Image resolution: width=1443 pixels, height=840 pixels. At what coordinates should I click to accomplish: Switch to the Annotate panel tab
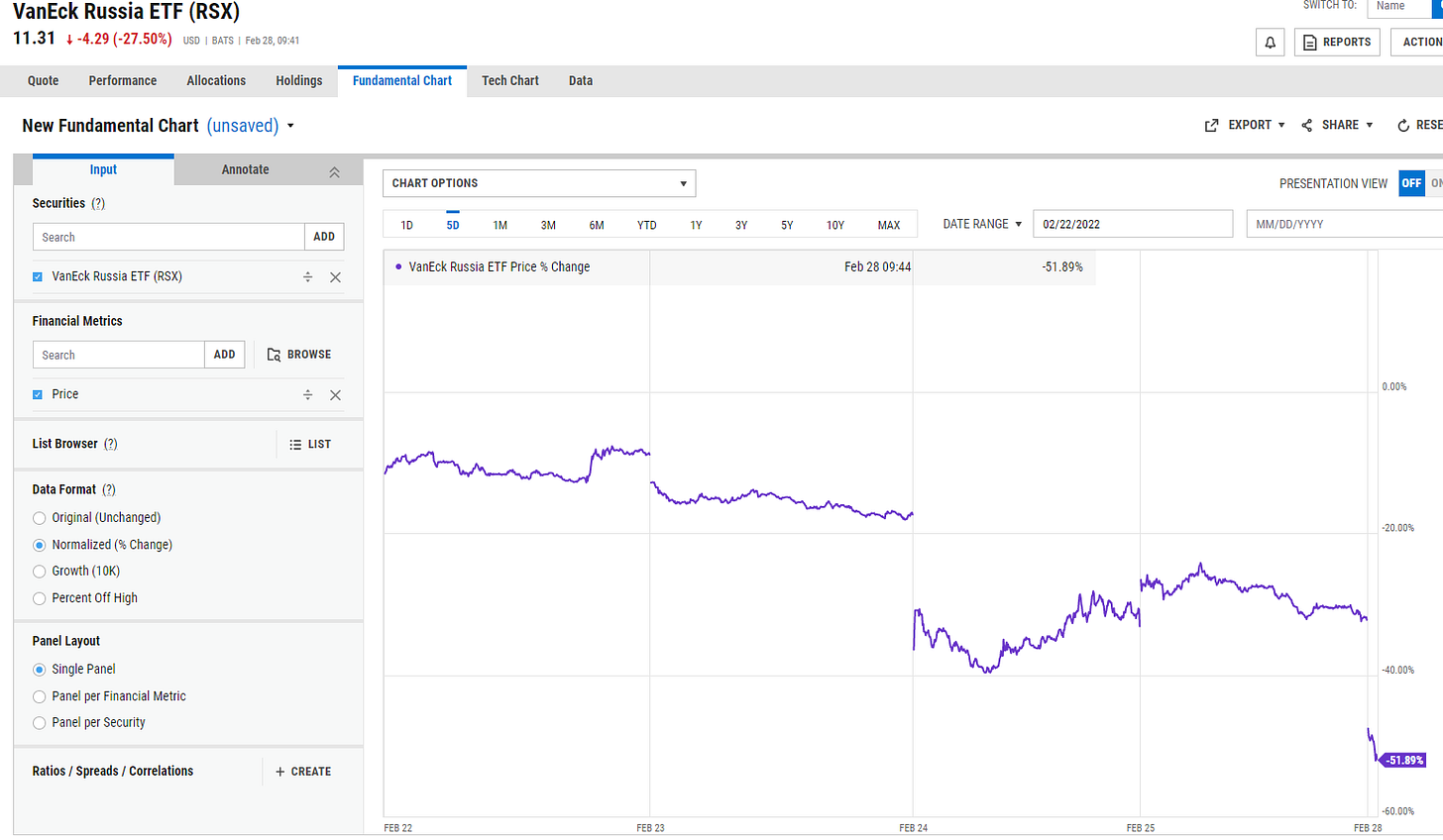click(x=246, y=170)
